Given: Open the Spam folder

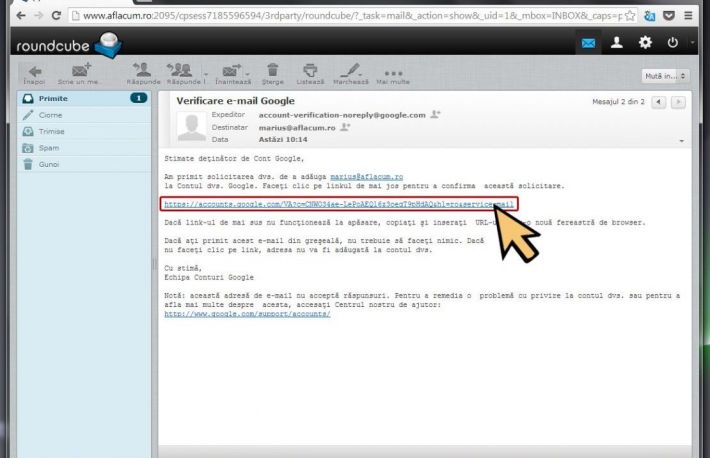Looking at the screenshot, I should pos(49,147).
